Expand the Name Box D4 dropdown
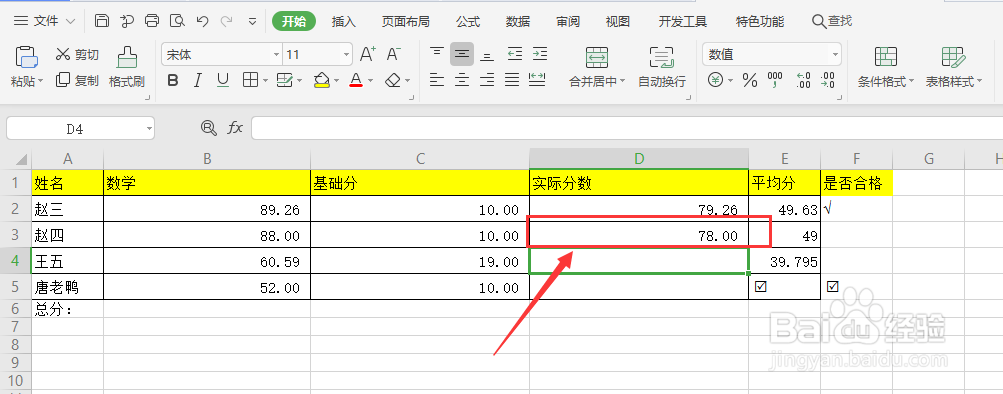1003x394 pixels. [x=149, y=129]
